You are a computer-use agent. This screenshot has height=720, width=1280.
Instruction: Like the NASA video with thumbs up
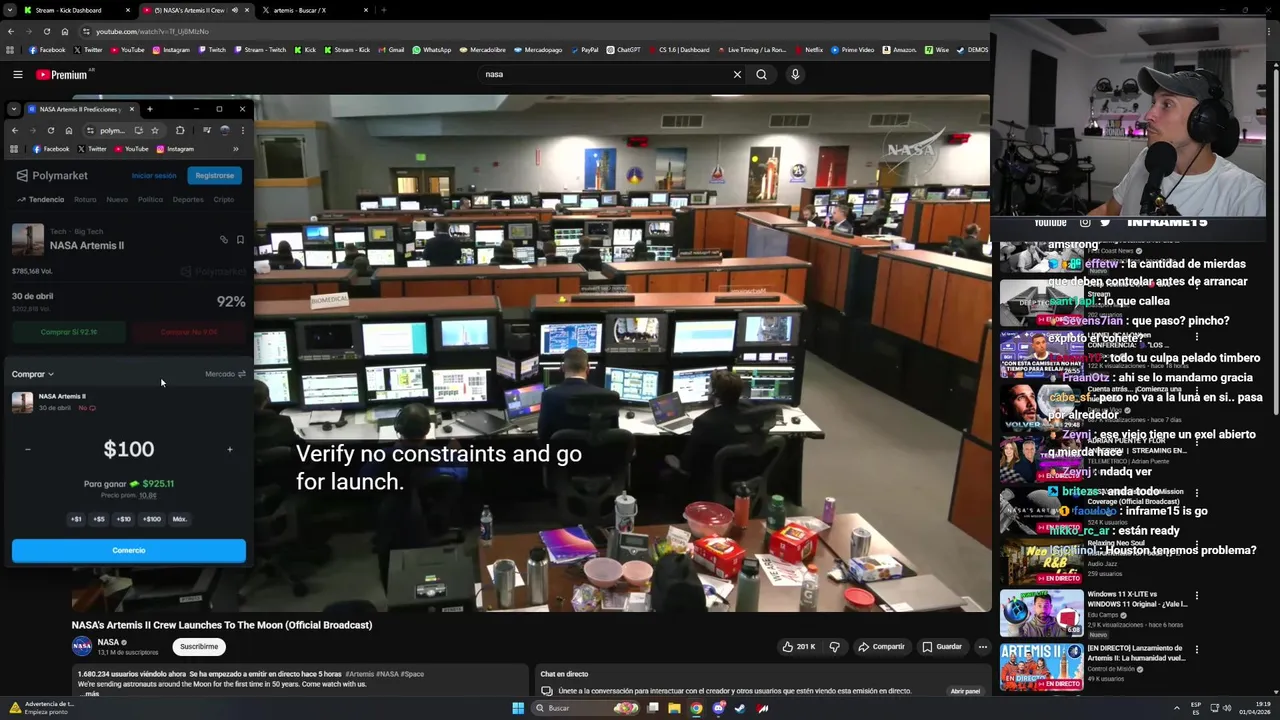click(x=799, y=647)
